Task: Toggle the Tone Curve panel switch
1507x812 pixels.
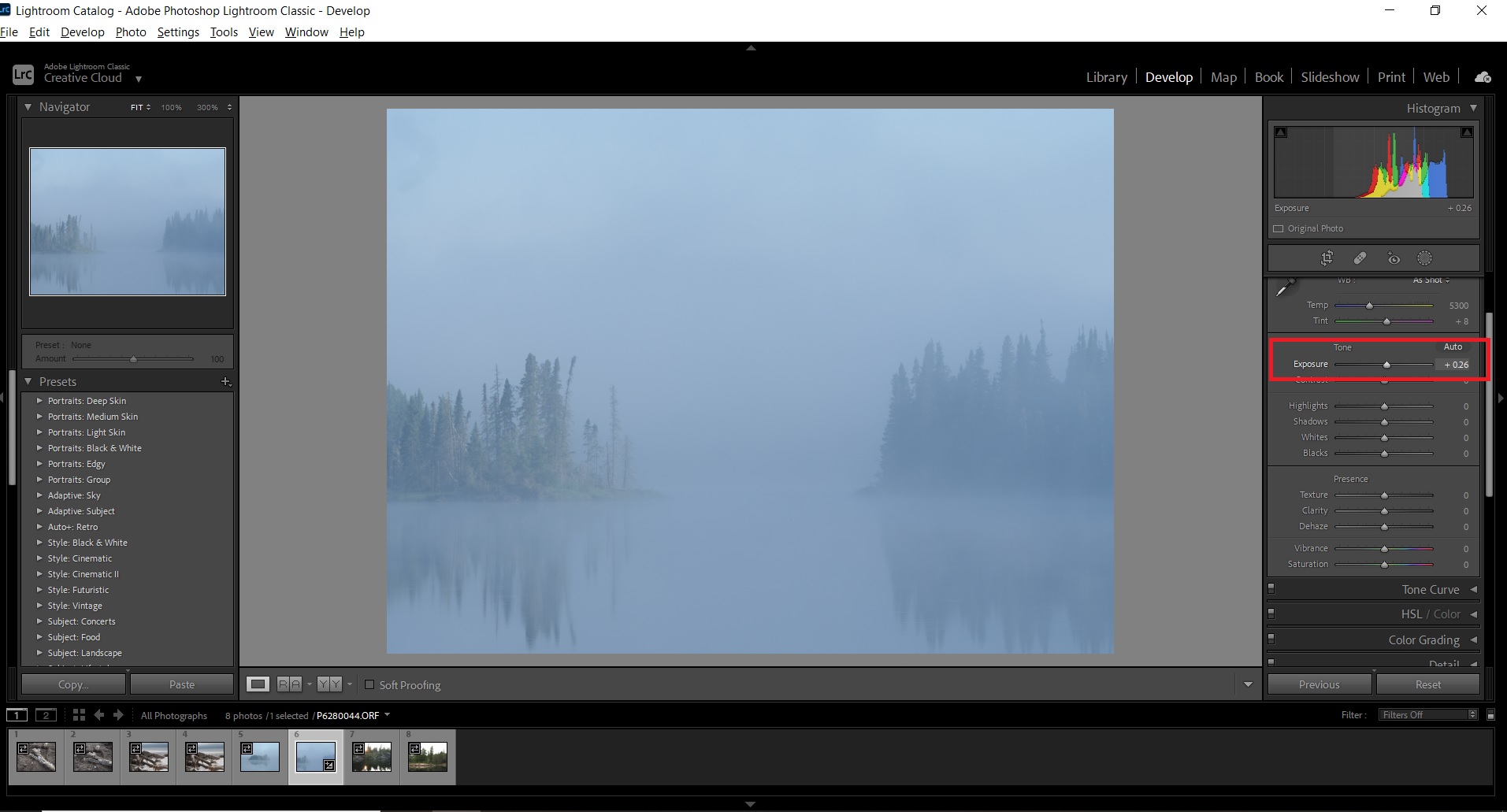Action: (1272, 588)
